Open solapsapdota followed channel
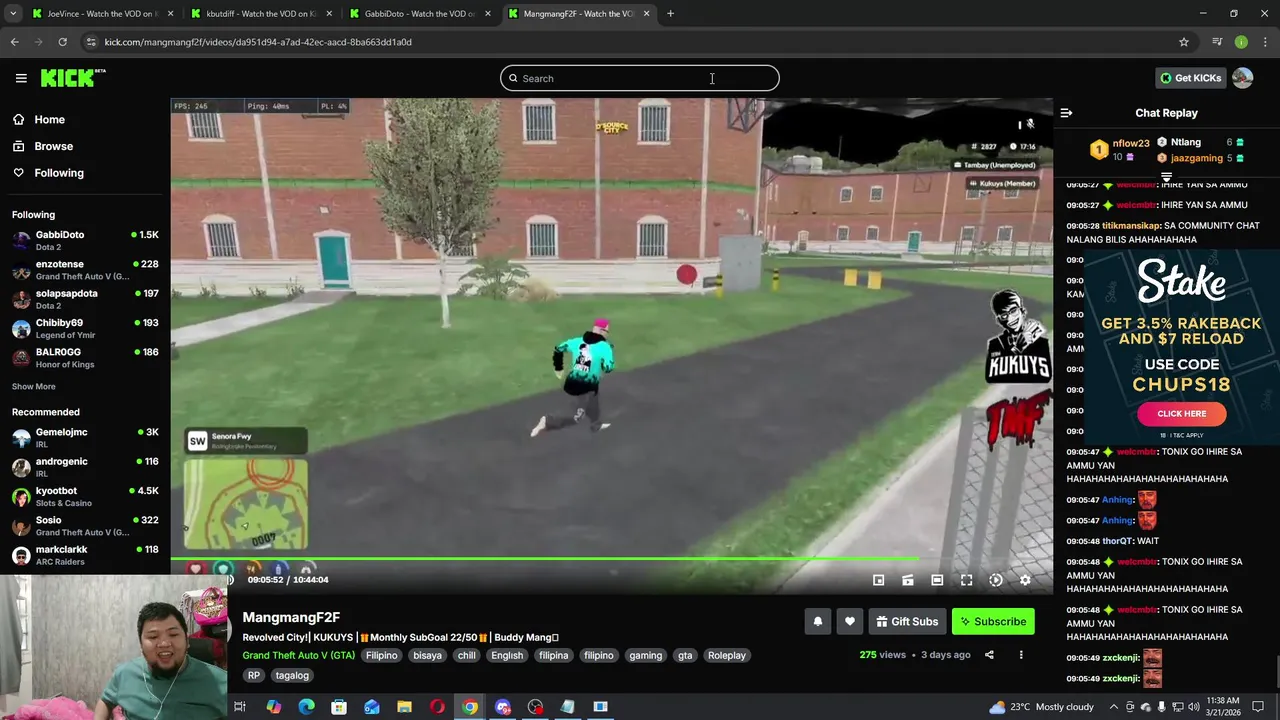This screenshot has width=1280, height=720. coord(85,299)
